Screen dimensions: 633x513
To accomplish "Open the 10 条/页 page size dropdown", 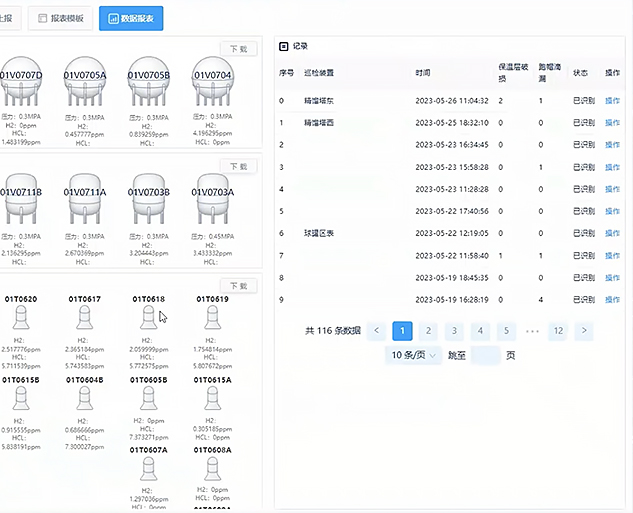I will (416, 355).
